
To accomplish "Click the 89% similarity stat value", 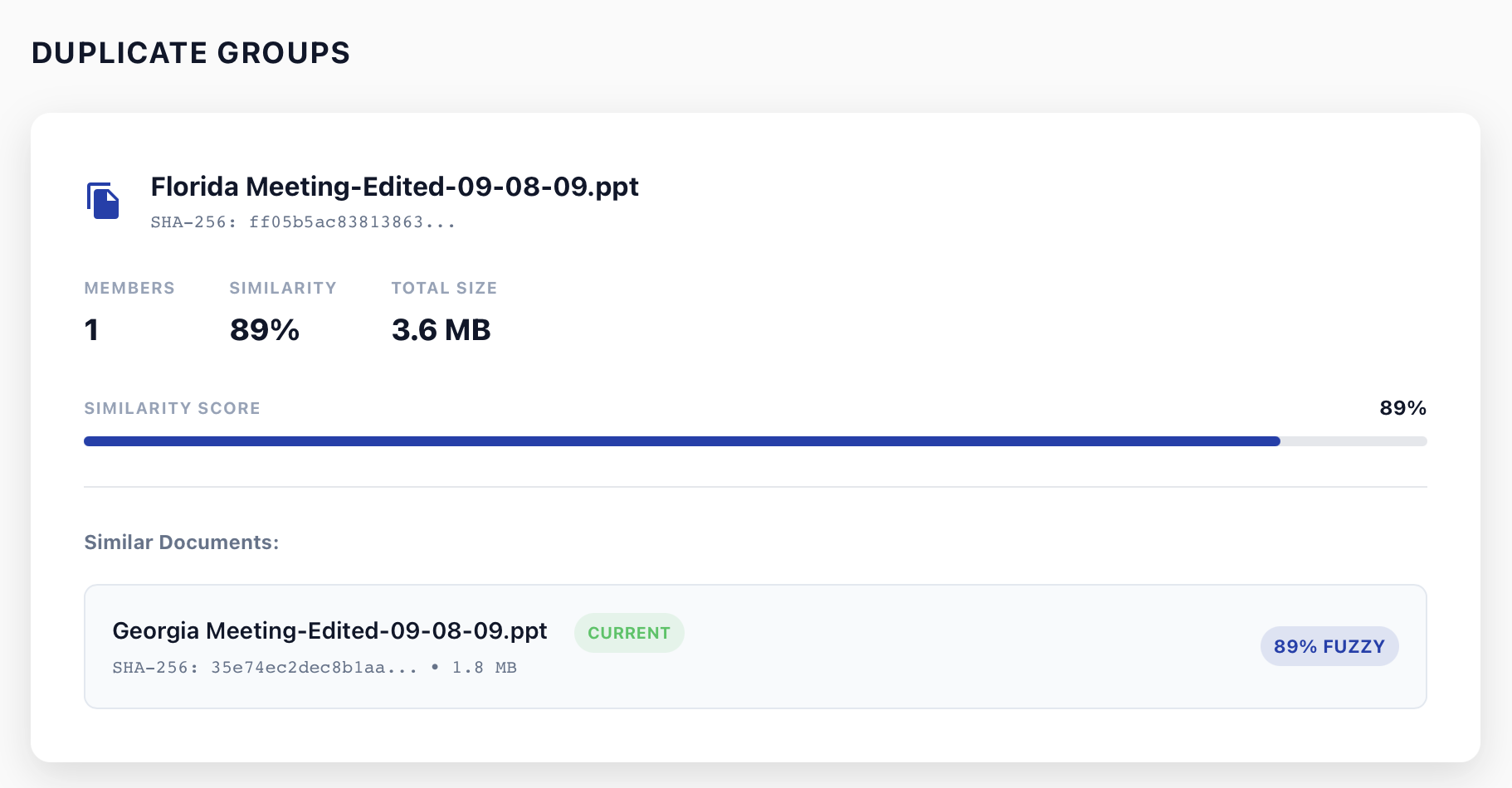I will (x=264, y=330).
